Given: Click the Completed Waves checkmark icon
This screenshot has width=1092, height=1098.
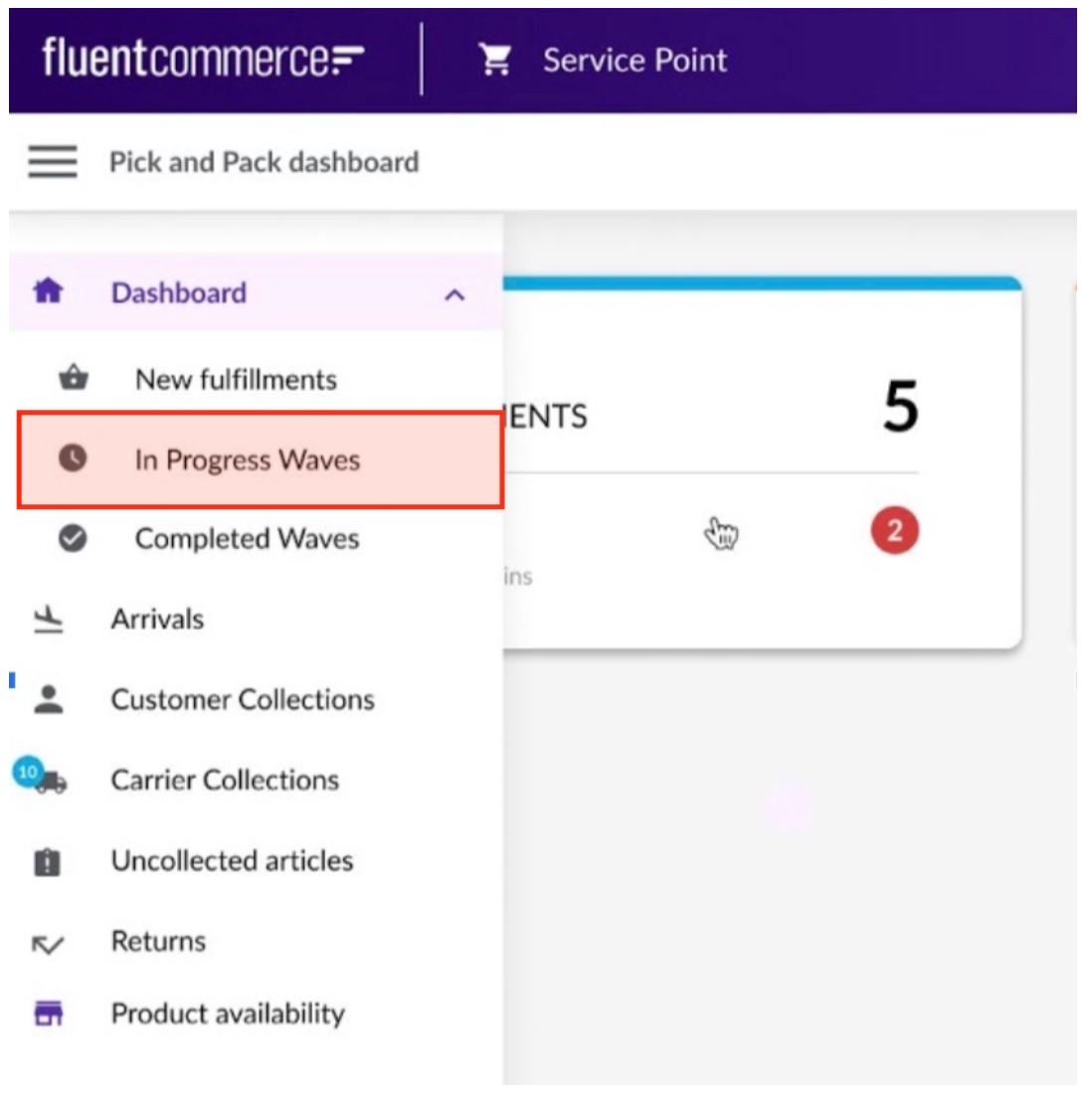Looking at the screenshot, I should click(72, 538).
